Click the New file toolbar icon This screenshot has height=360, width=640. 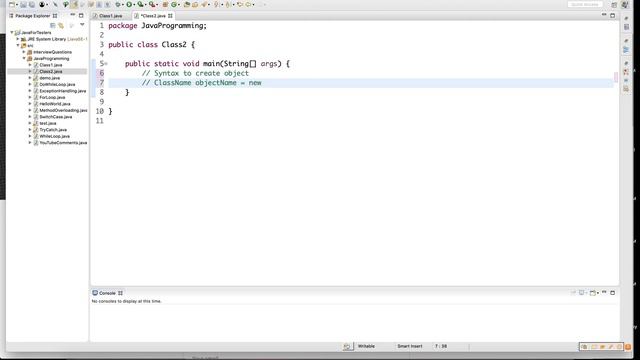pyautogui.click(x=11, y=4)
